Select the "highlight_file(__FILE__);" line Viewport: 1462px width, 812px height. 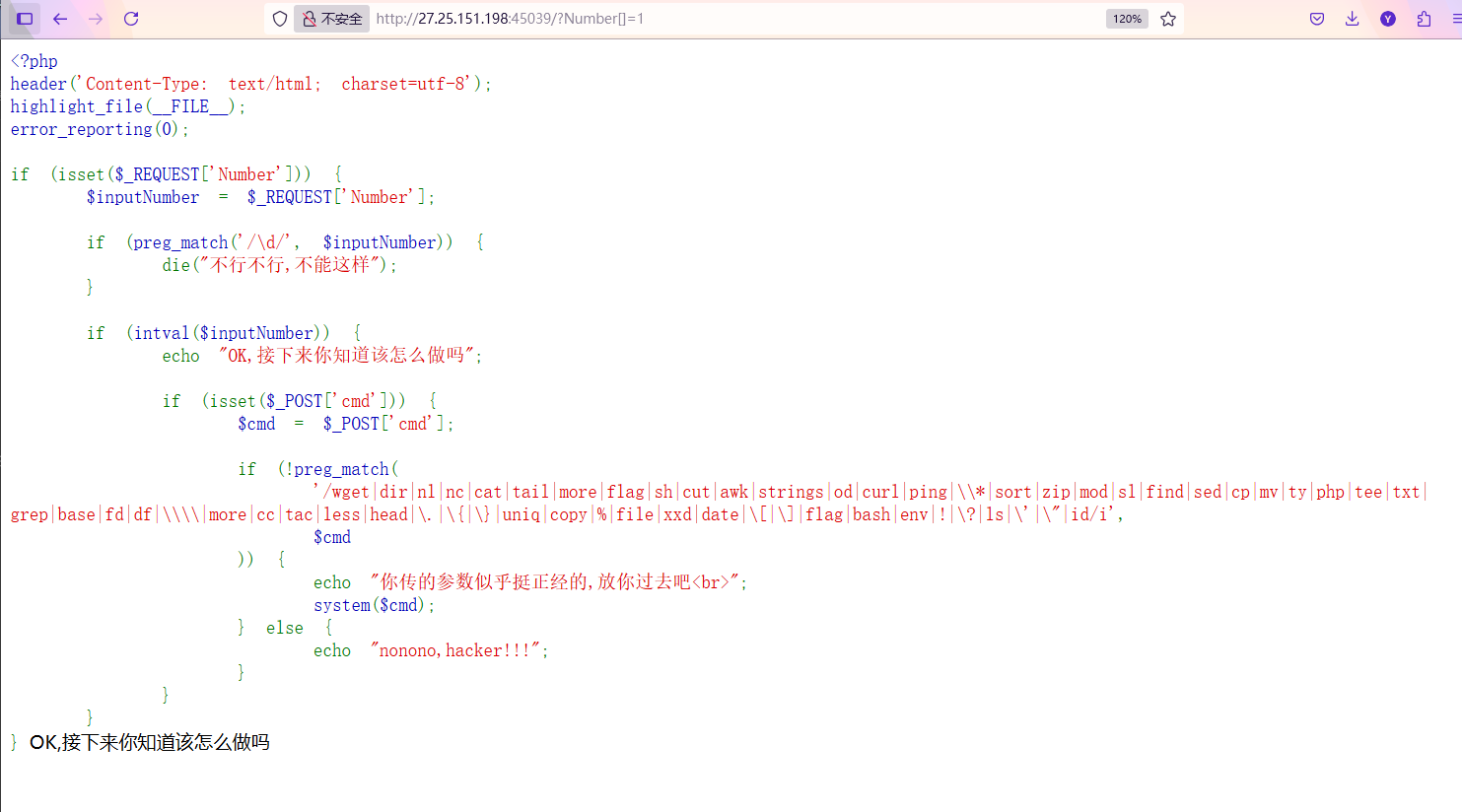click(x=128, y=106)
